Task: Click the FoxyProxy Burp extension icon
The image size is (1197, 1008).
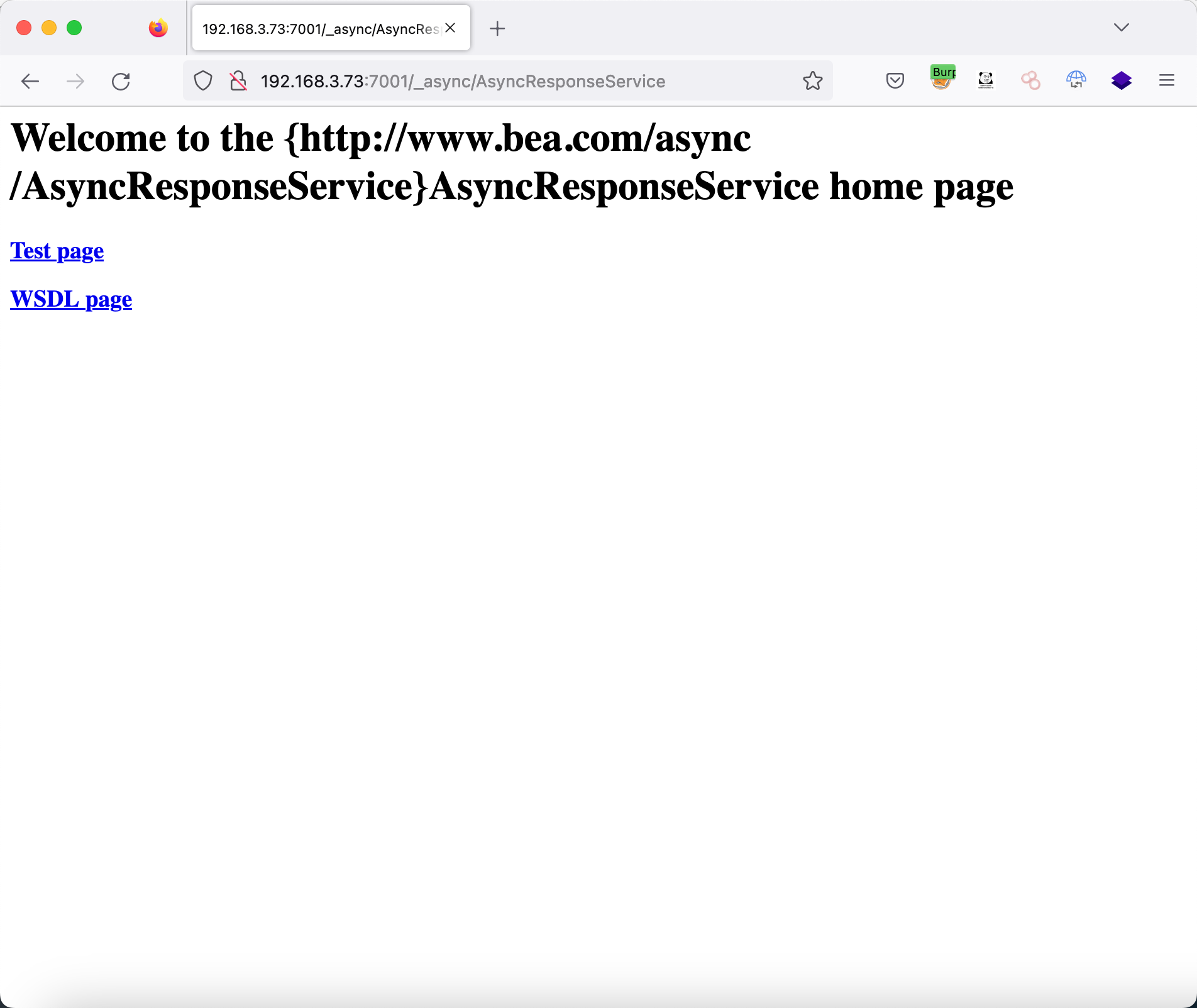Action: (942, 80)
